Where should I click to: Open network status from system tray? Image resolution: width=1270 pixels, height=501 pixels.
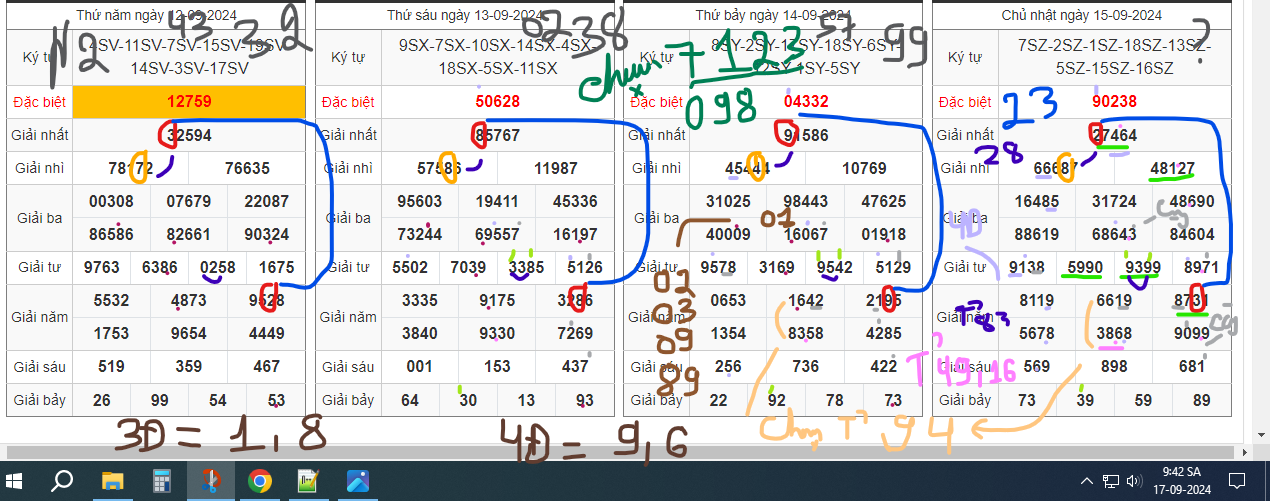[1111, 481]
